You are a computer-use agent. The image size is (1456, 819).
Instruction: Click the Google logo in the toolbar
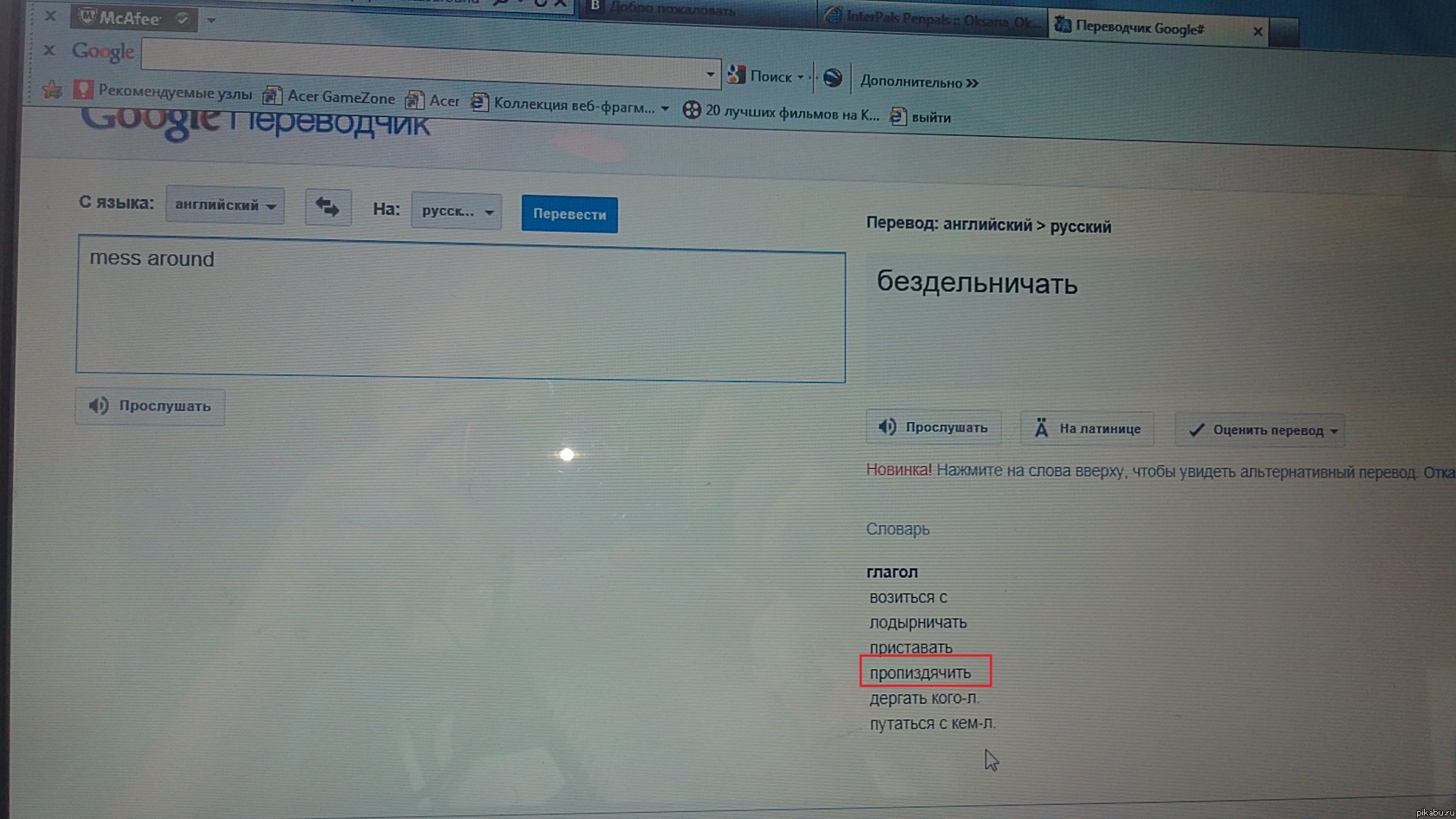click(102, 52)
